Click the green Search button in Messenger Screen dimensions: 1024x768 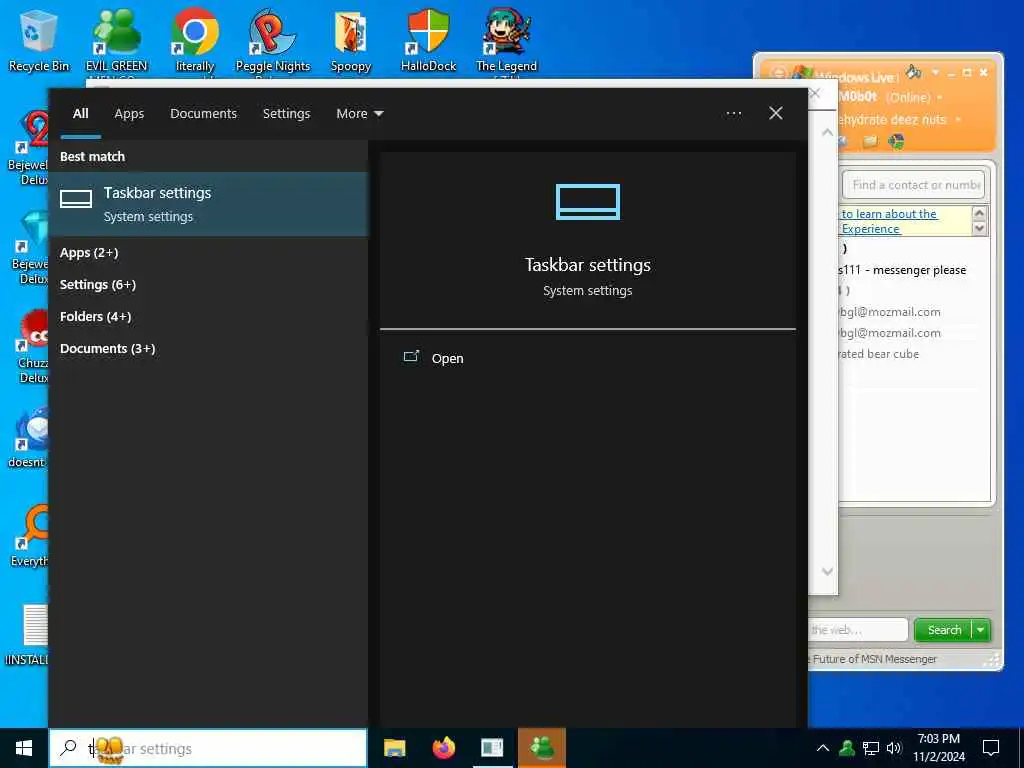944,630
